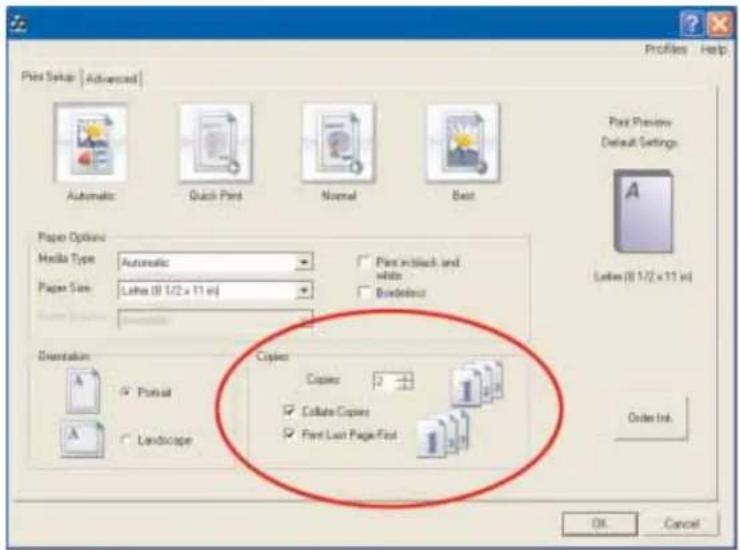Open the Profiles menu
This screenshot has height=550, width=740.
pos(665,49)
